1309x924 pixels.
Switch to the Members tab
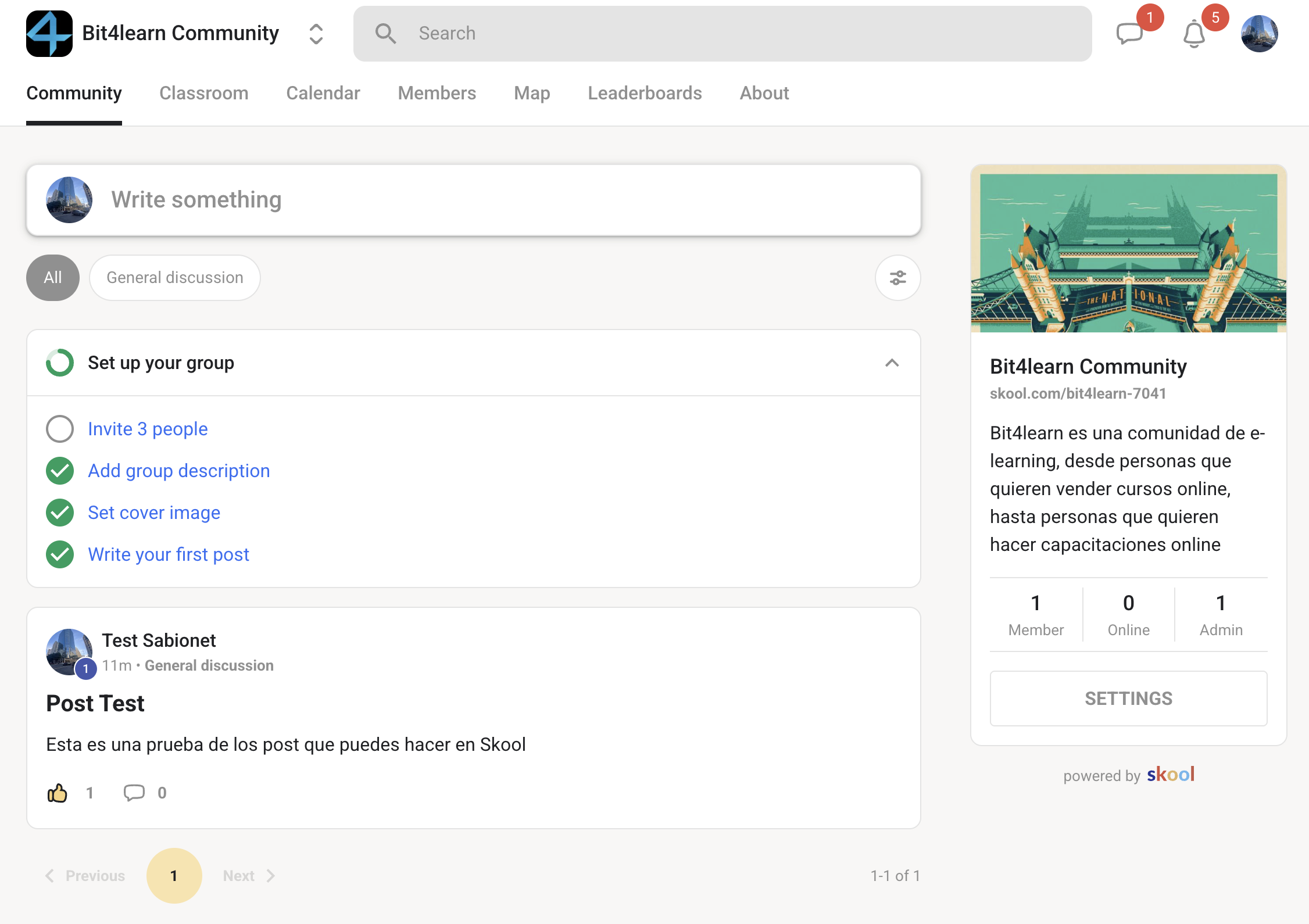click(x=437, y=93)
